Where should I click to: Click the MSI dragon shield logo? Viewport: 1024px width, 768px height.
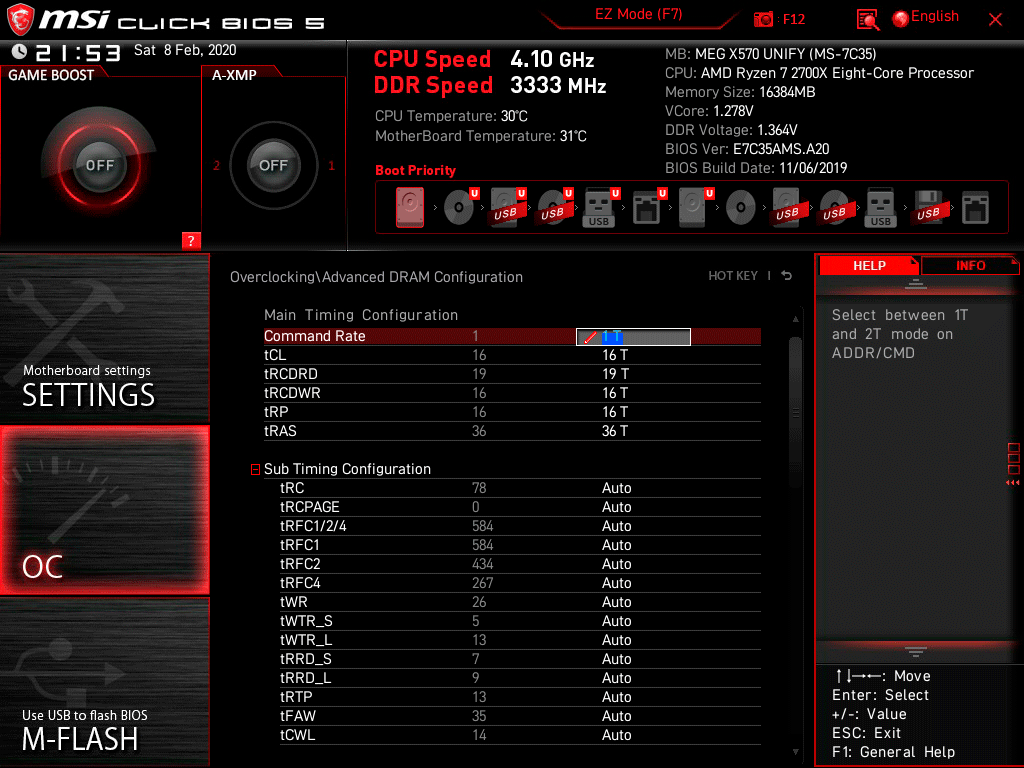coord(20,19)
